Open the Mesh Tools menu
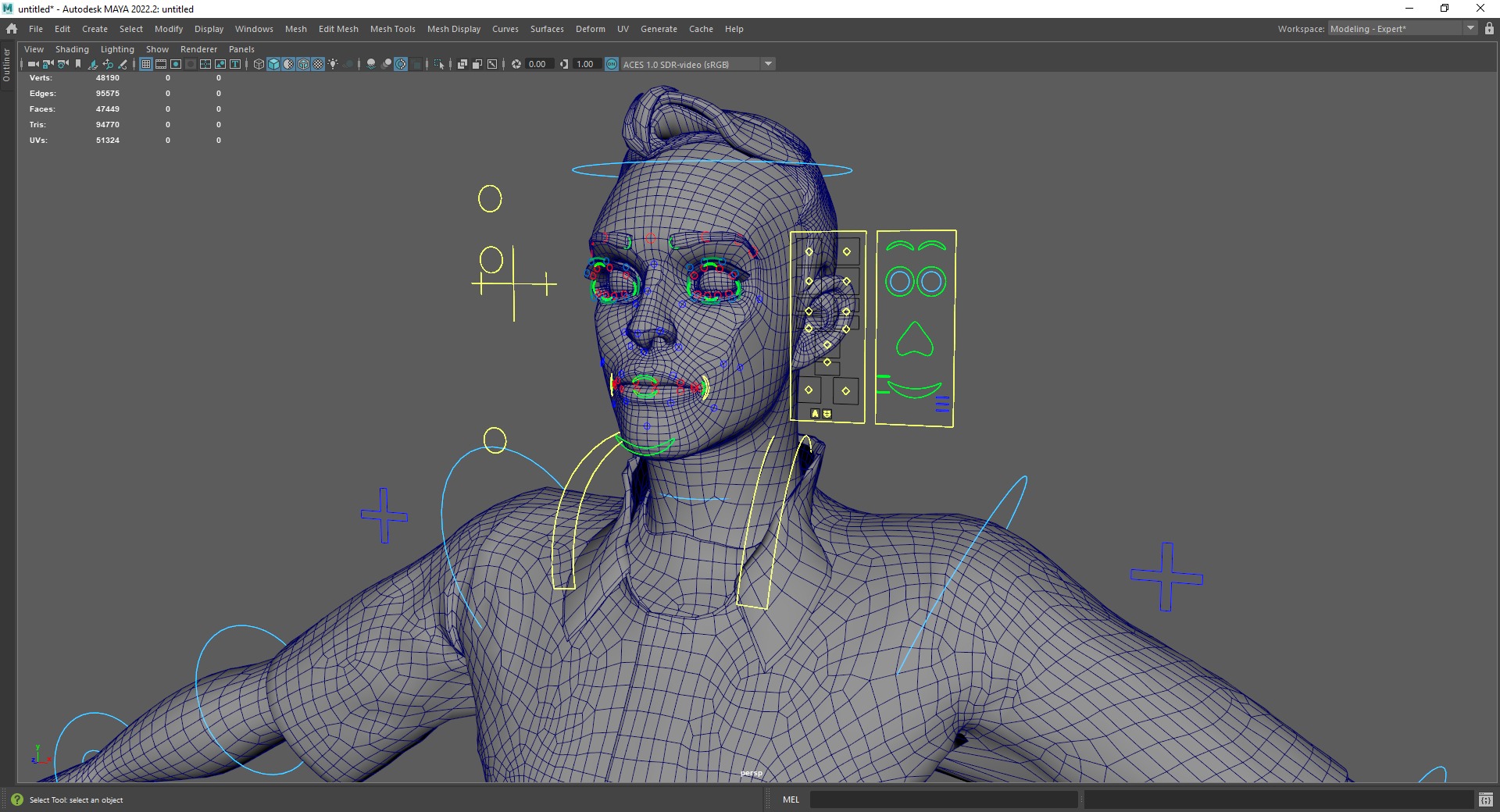The width and height of the screenshot is (1500, 812). [x=392, y=29]
